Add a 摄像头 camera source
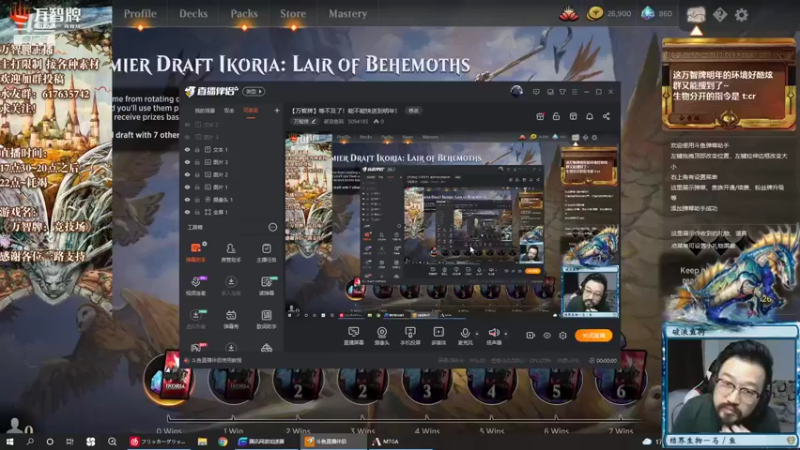This screenshot has height=450, width=800. pos(382,336)
